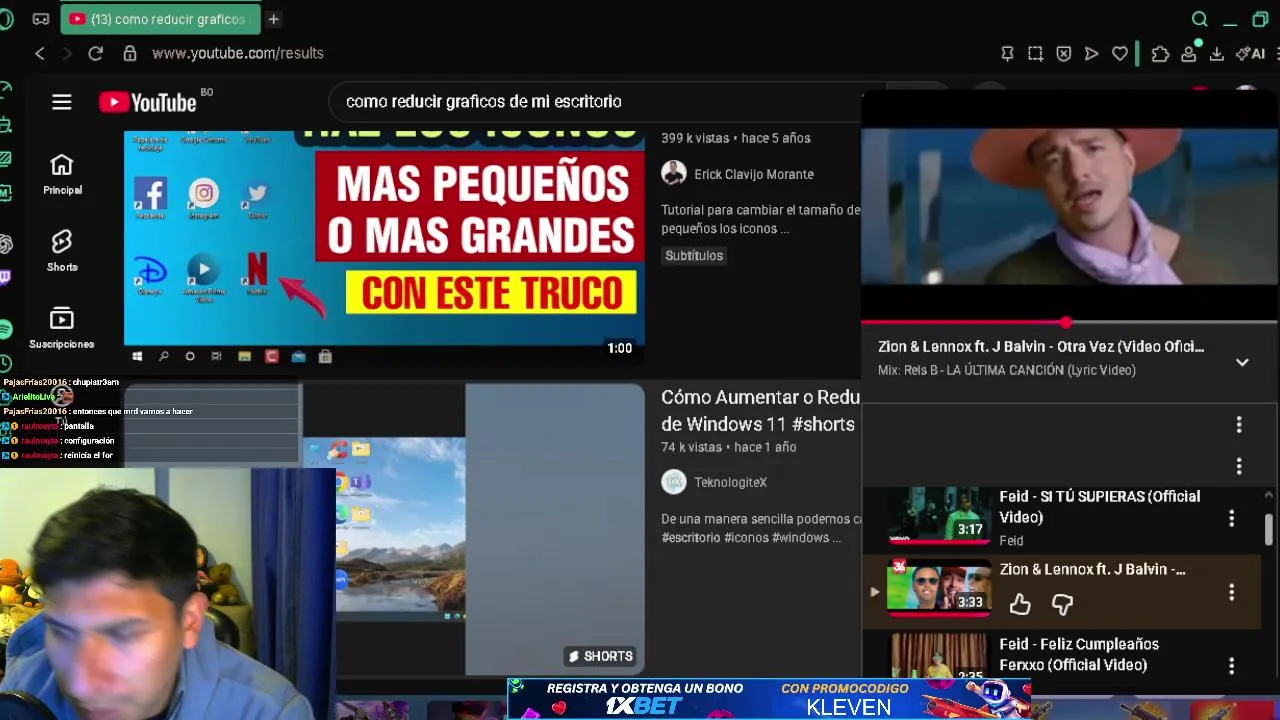Click the send to Flow arrow icon

[x=1092, y=53]
